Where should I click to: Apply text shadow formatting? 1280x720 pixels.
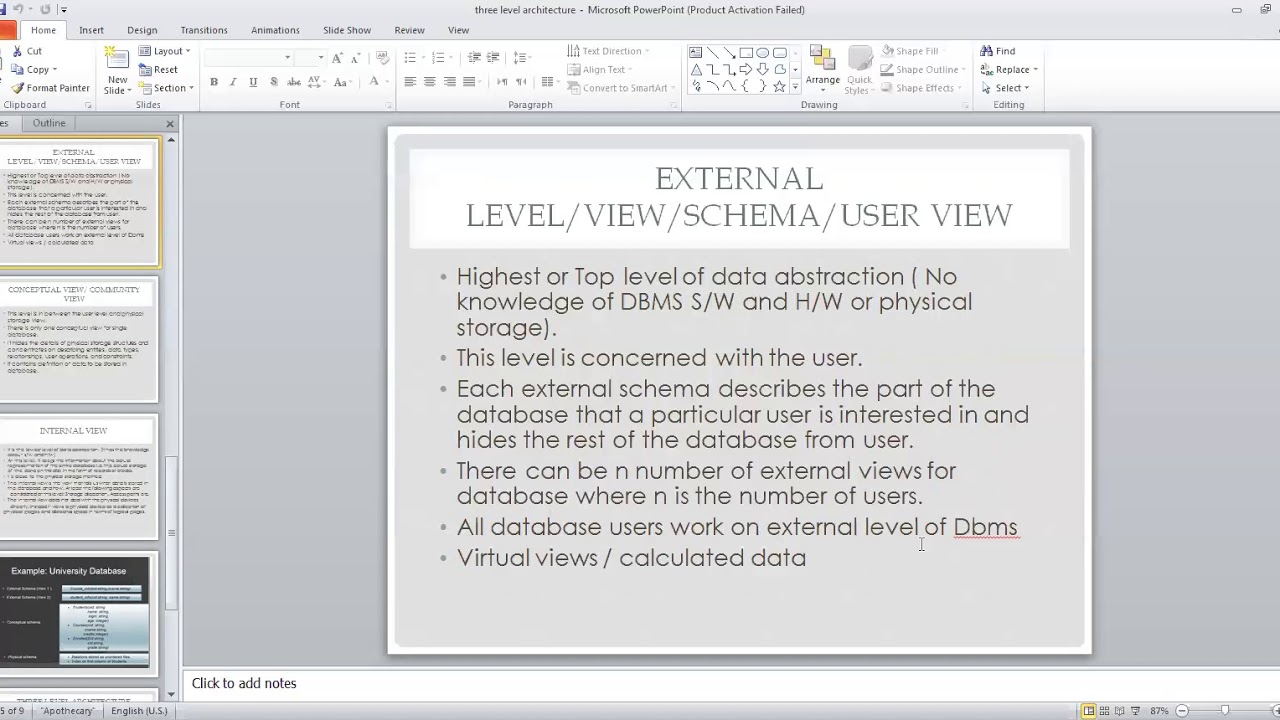coord(273,82)
